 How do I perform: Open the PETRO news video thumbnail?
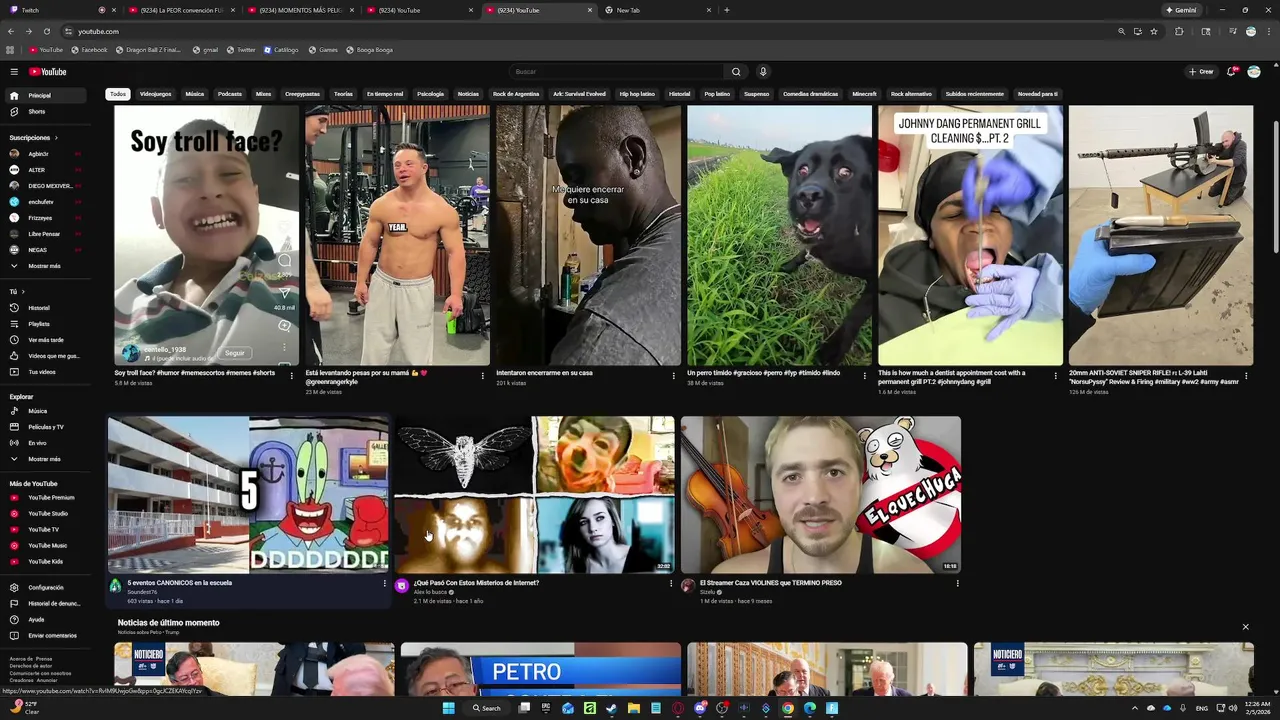[540, 669]
